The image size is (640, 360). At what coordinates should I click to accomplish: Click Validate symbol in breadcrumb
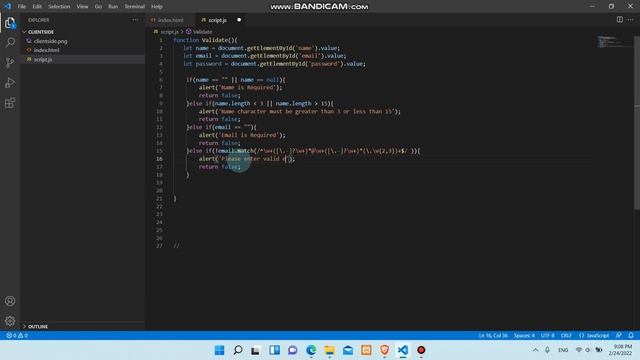click(x=202, y=32)
